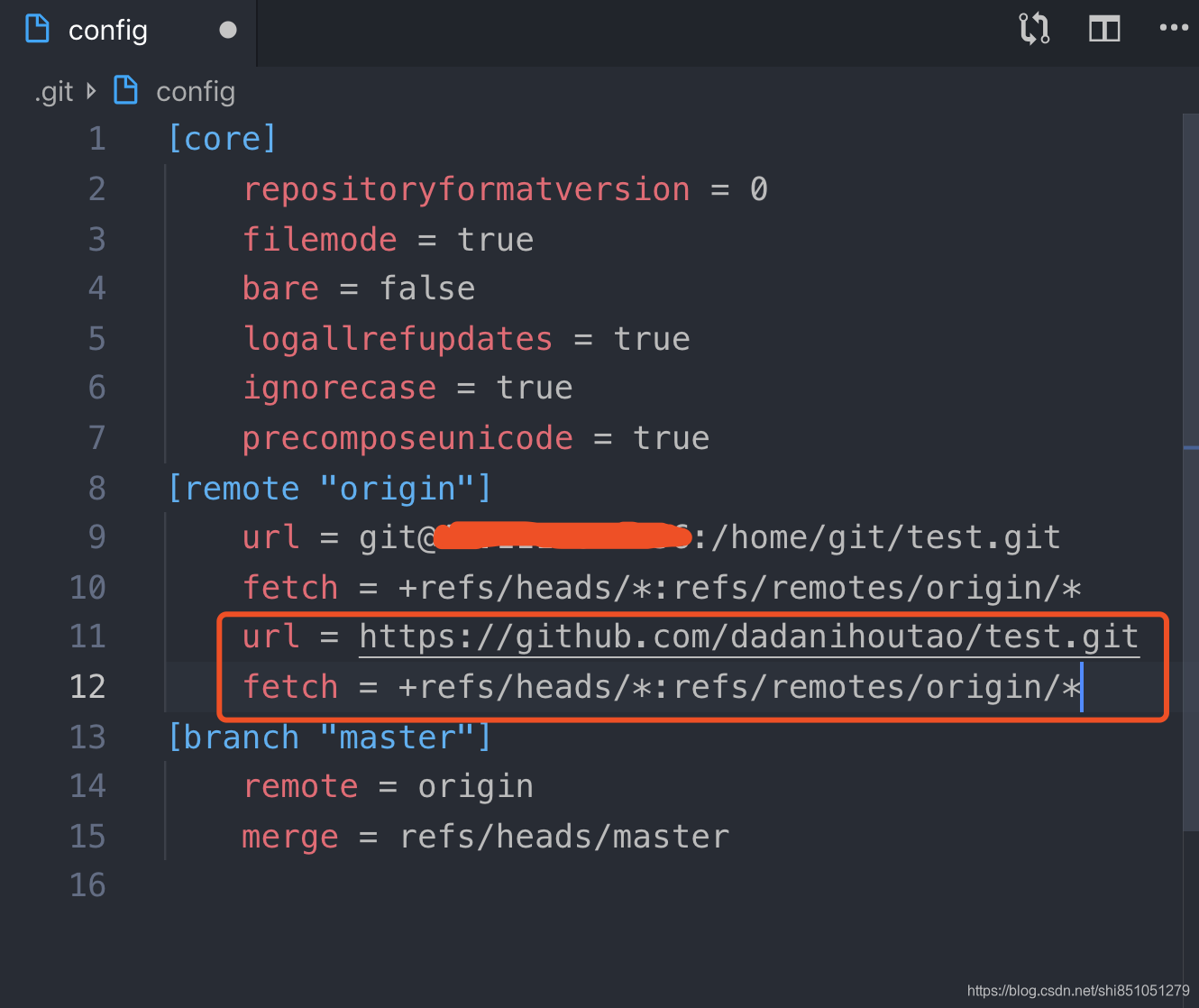Click the filemode key text

[319, 240]
